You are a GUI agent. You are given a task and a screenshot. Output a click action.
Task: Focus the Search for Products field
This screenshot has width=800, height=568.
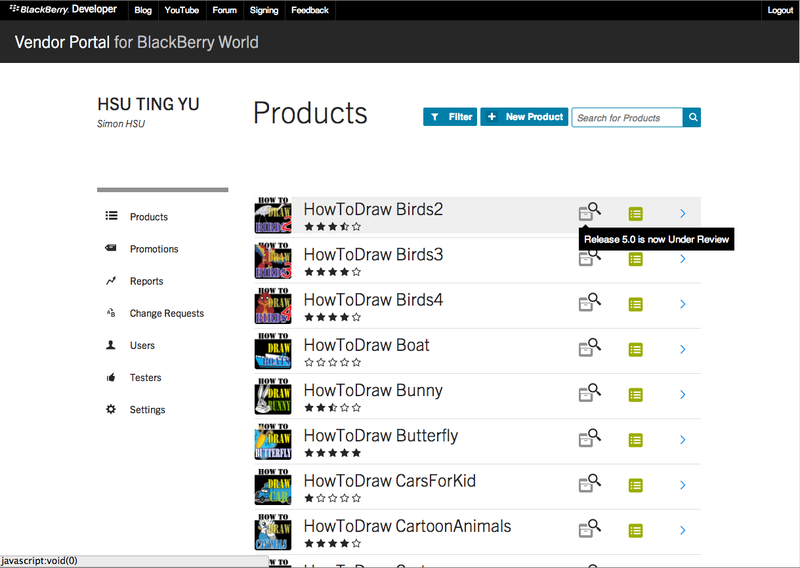pos(627,117)
